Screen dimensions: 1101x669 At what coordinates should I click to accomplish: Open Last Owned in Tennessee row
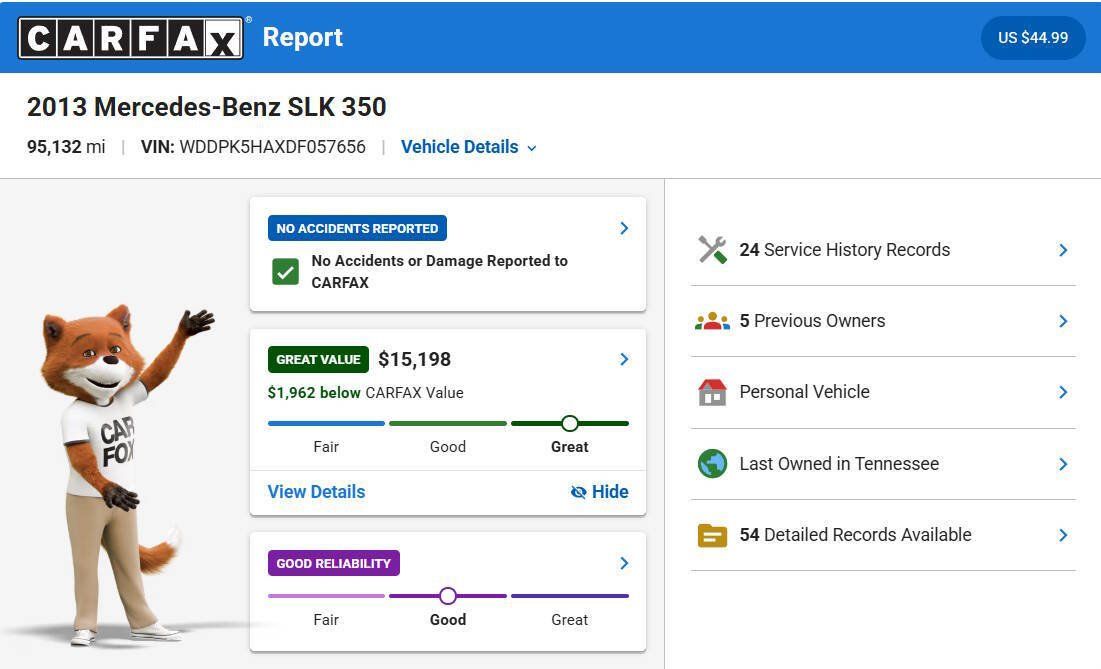[883, 464]
